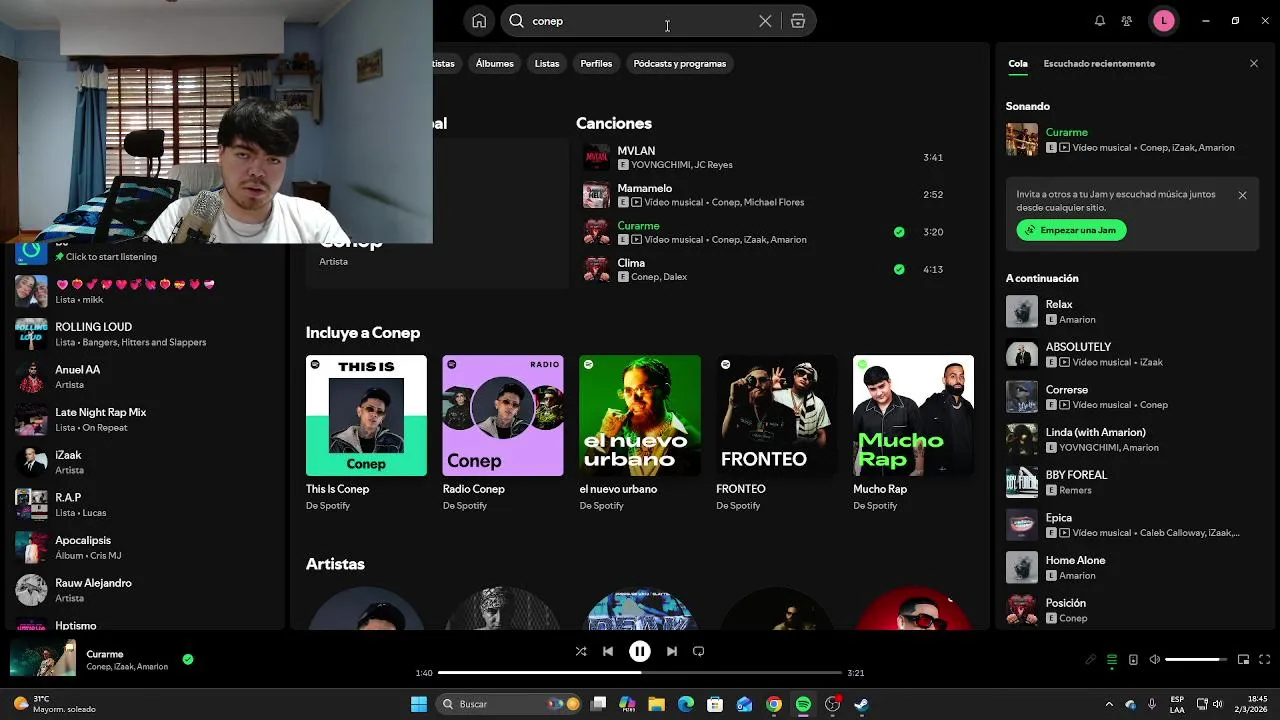
Task: Open FRONTEO playlist card
Action: click(x=777, y=434)
